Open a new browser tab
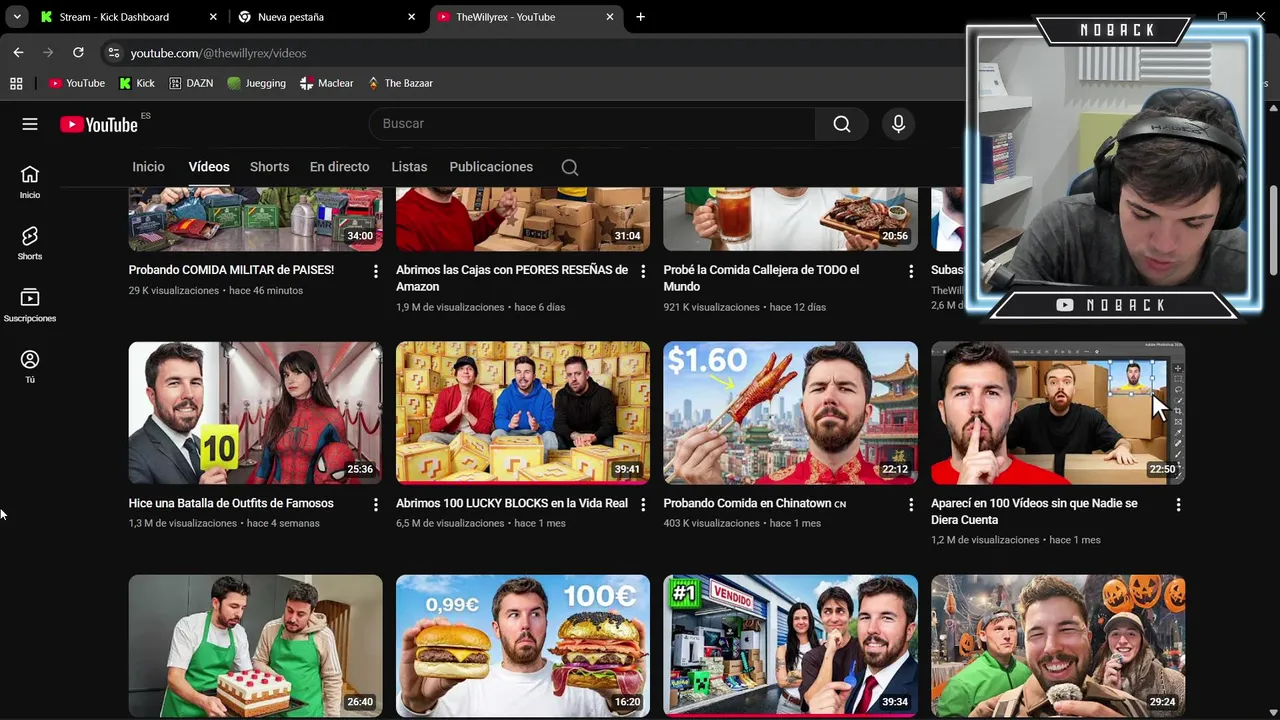 [640, 17]
